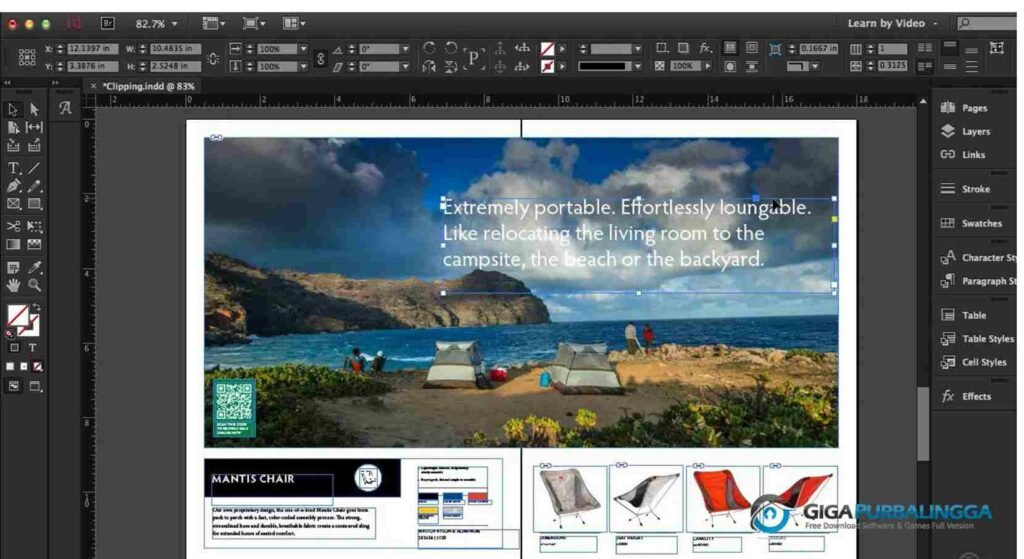Click the flip vertical icon

[451, 66]
